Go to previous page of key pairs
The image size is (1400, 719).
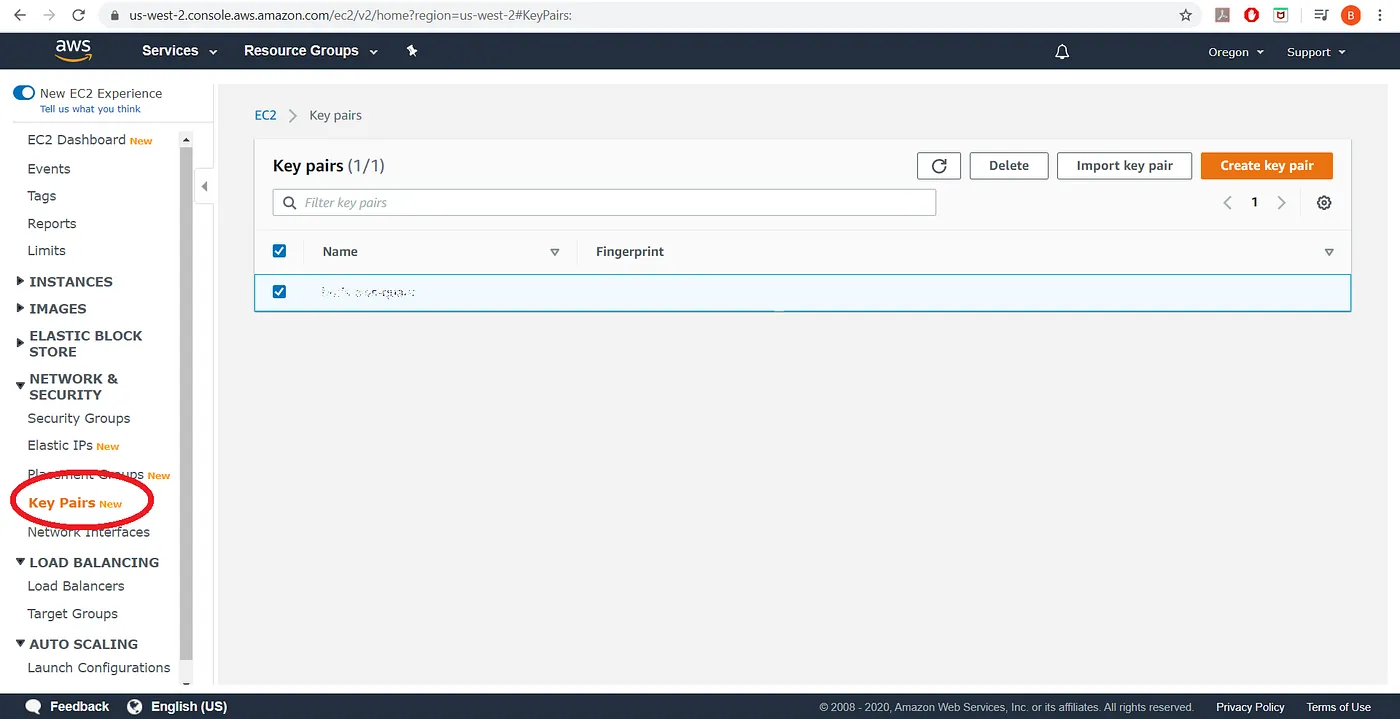pos(1228,203)
